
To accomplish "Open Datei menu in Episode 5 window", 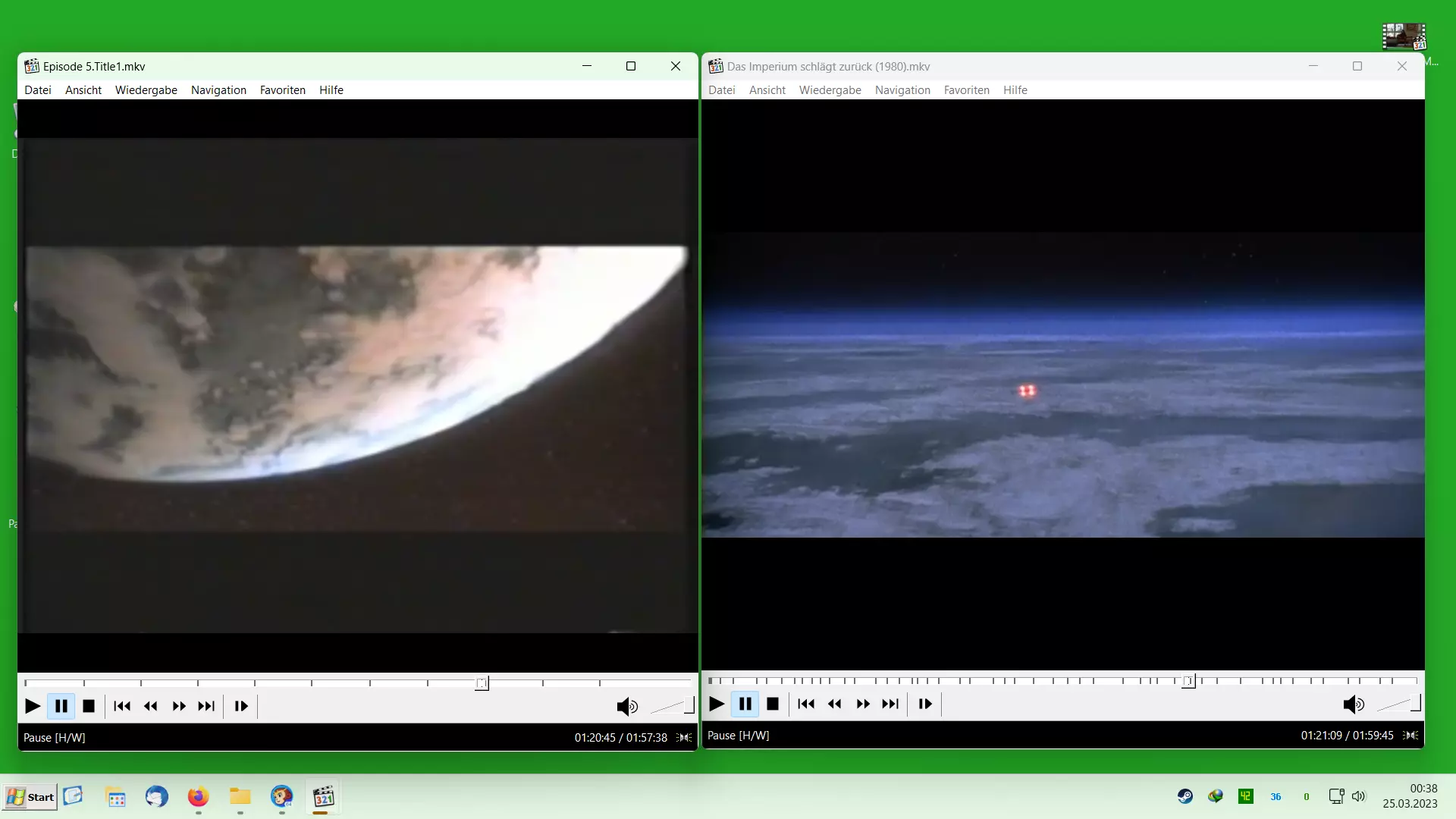I will [x=38, y=89].
